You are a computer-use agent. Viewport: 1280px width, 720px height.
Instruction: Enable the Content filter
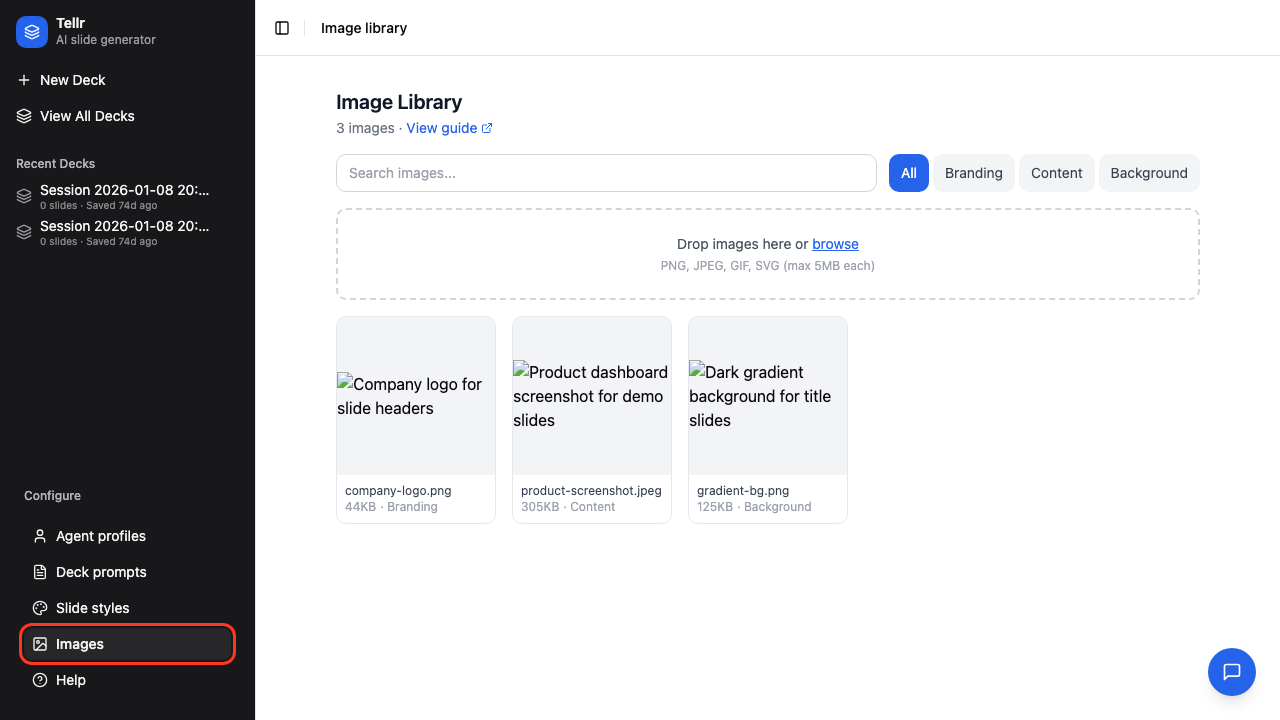[x=1056, y=173]
